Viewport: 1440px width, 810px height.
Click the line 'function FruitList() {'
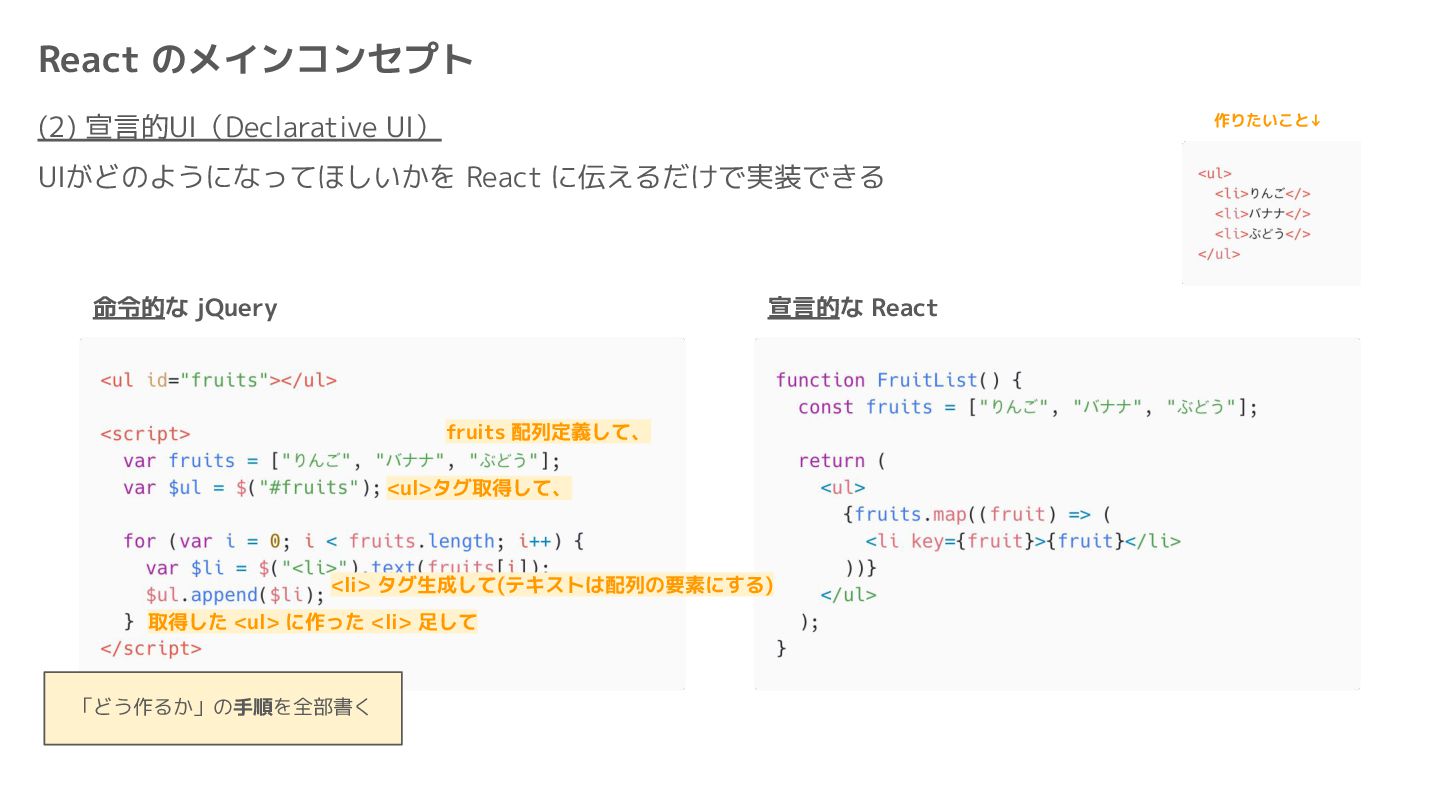[899, 380]
